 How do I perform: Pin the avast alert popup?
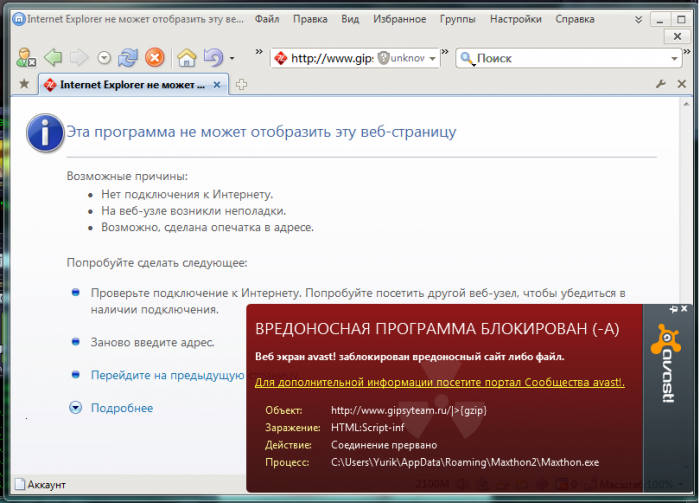pyautogui.click(x=673, y=309)
